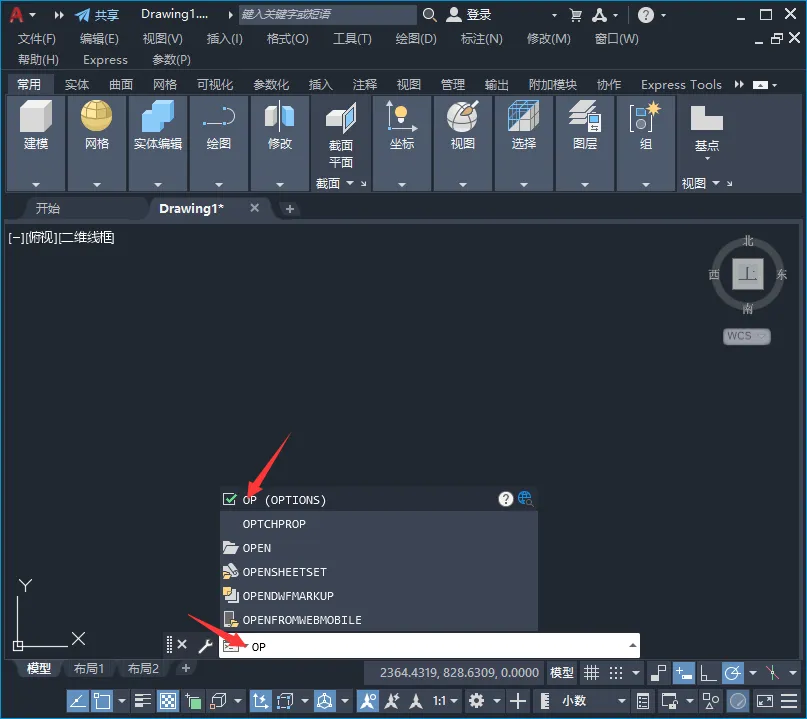
Task: Click the 登录 sign-in button
Action: coord(469,15)
